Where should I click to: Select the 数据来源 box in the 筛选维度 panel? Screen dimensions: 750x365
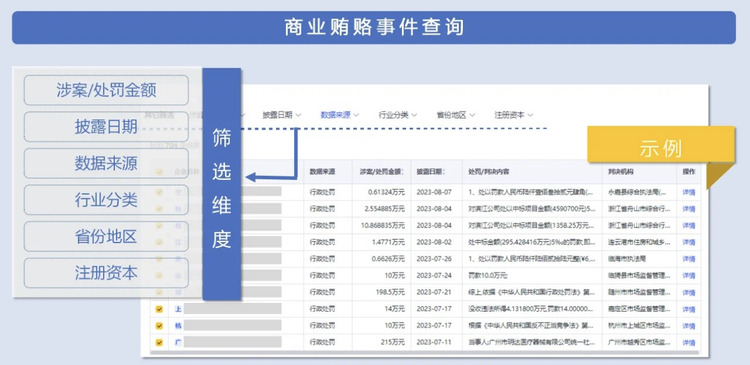106,163
